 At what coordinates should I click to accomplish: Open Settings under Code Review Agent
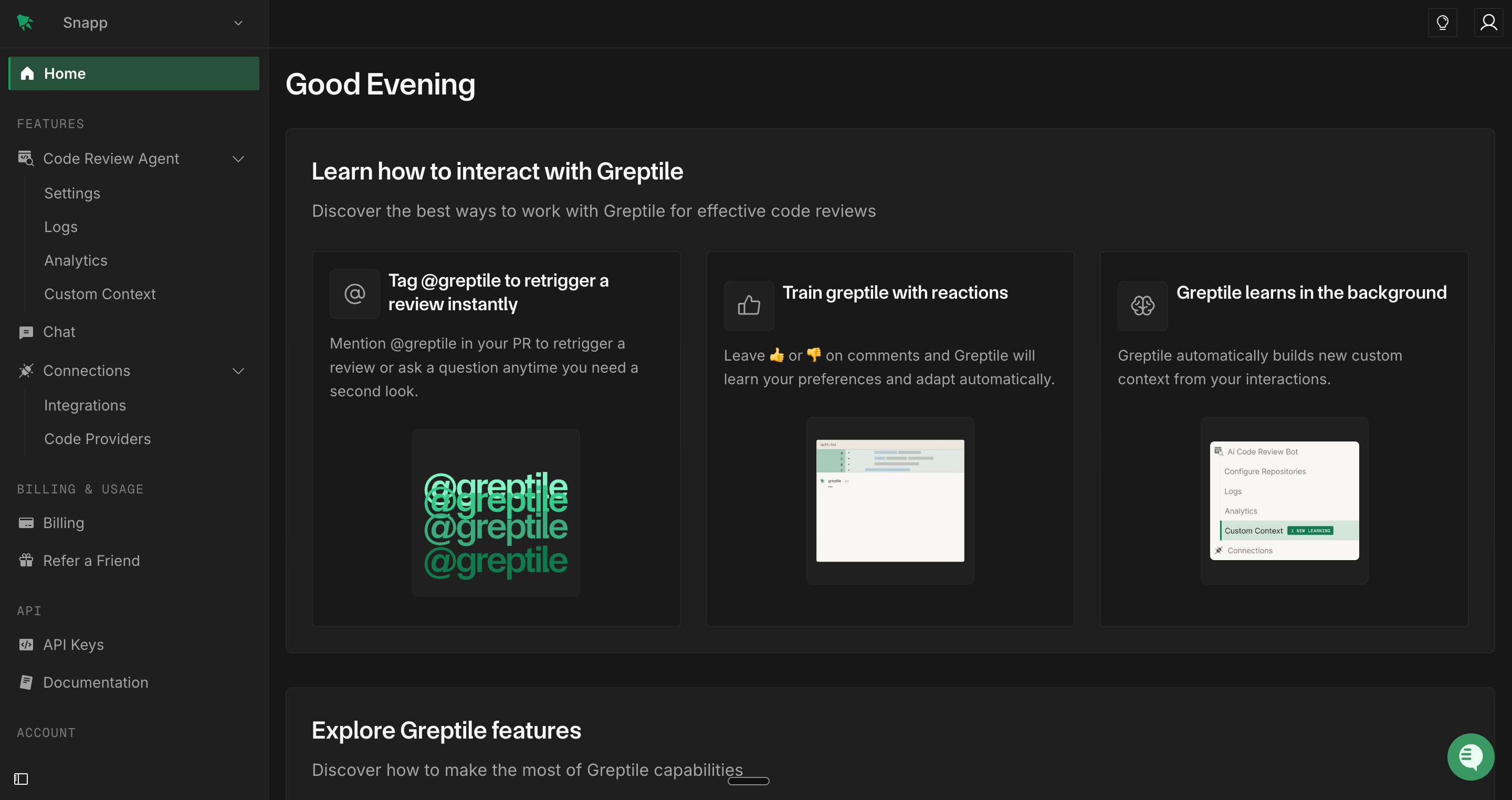click(x=72, y=193)
